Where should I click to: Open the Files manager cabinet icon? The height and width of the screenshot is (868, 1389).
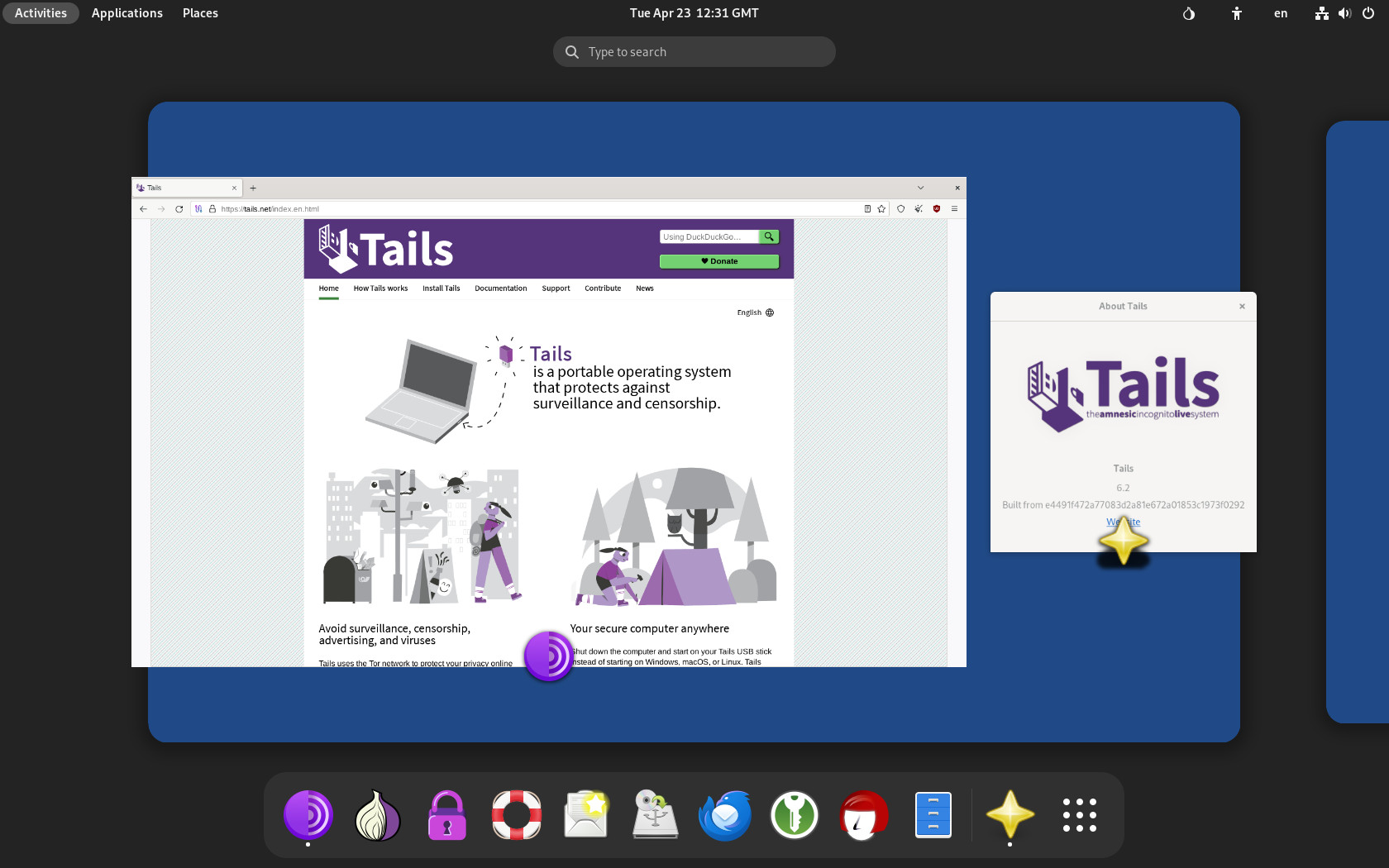pyautogui.click(x=933, y=815)
